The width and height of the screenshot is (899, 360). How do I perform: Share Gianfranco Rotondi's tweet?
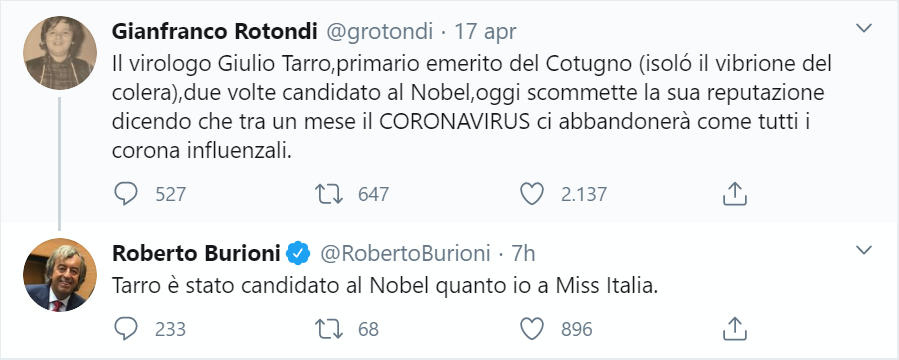click(734, 194)
